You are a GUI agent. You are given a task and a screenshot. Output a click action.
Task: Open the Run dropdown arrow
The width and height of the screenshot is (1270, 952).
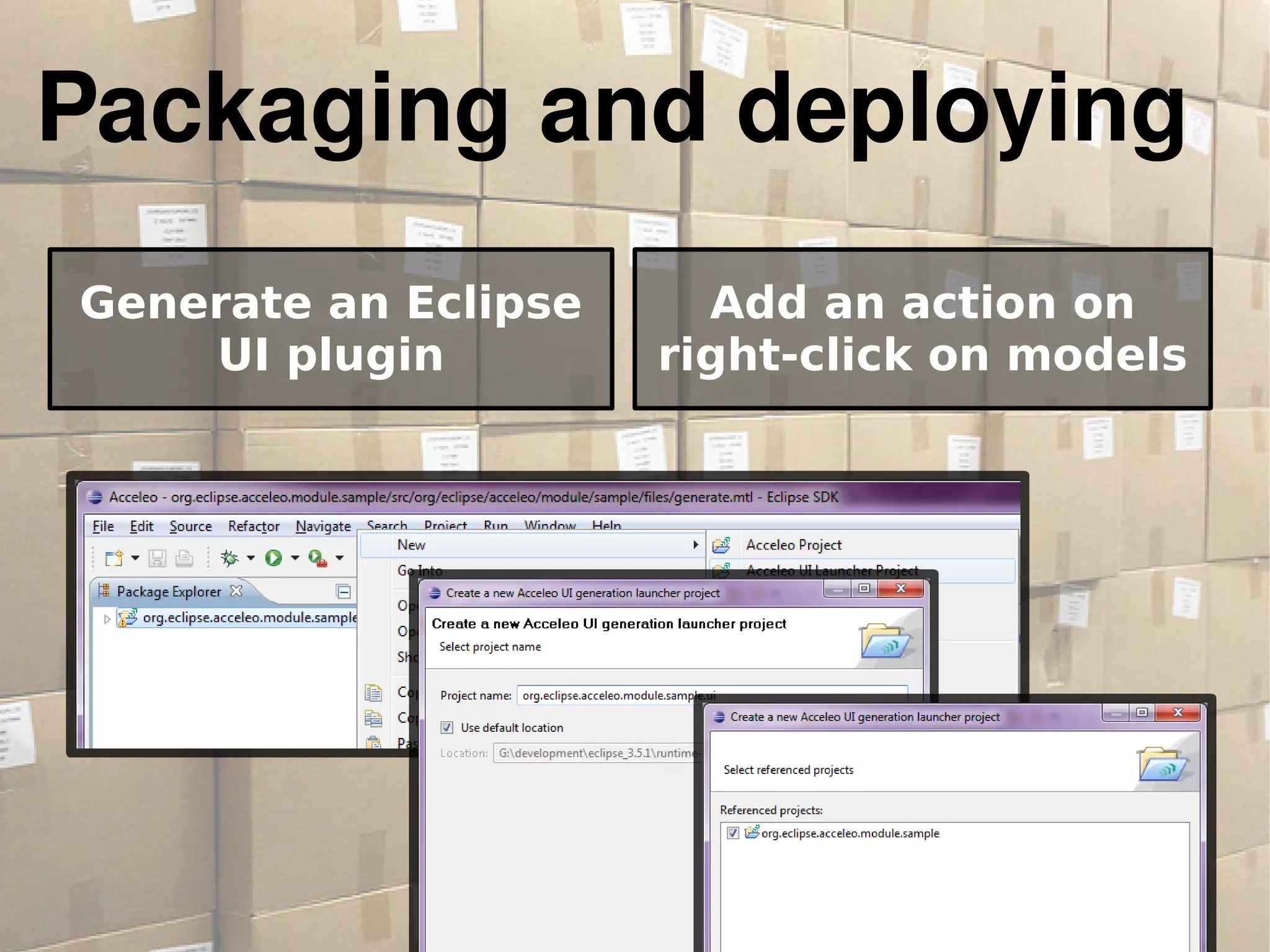[295, 558]
